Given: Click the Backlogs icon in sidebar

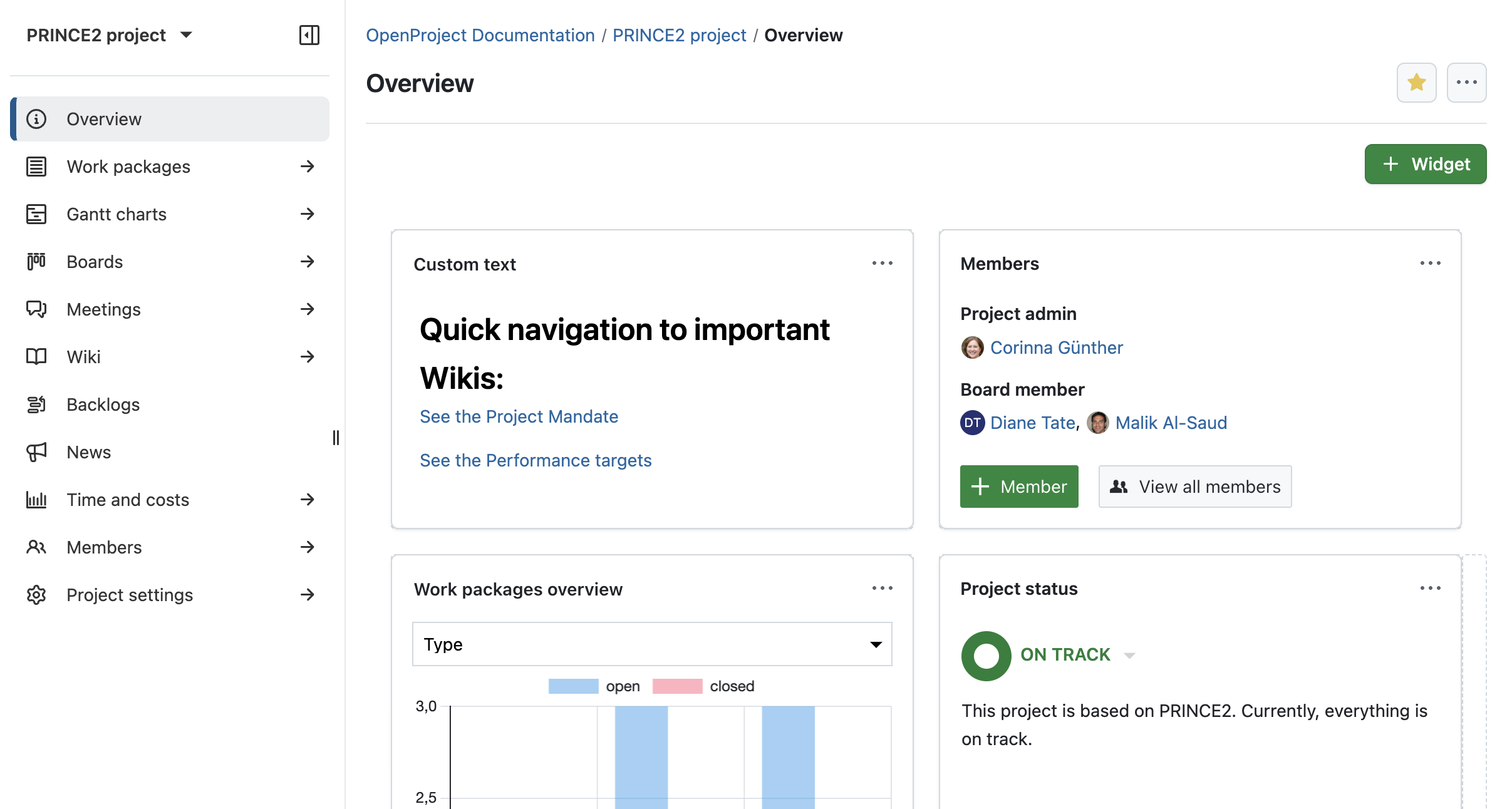Looking at the screenshot, I should (x=36, y=404).
